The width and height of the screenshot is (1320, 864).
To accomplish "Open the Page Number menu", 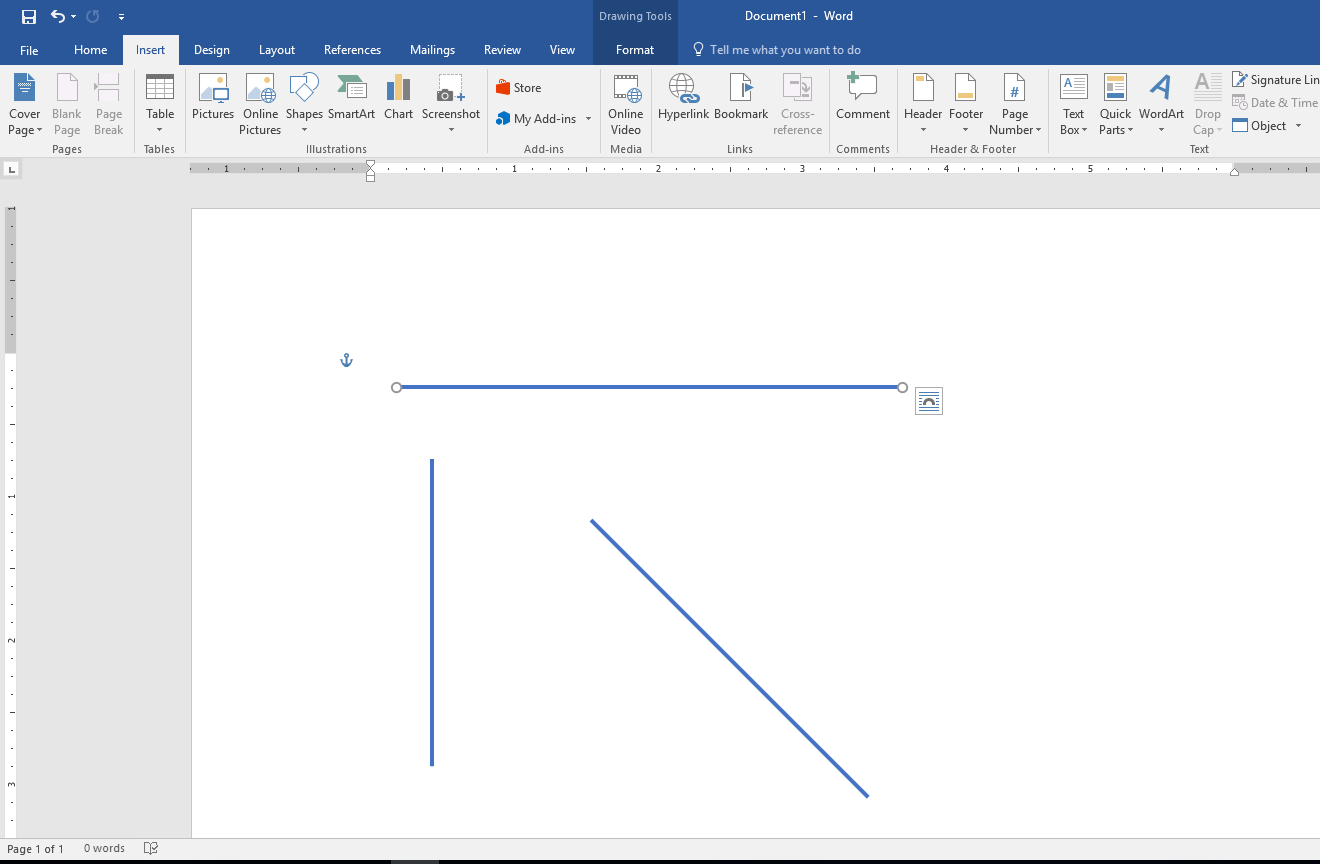I will click(x=1015, y=105).
